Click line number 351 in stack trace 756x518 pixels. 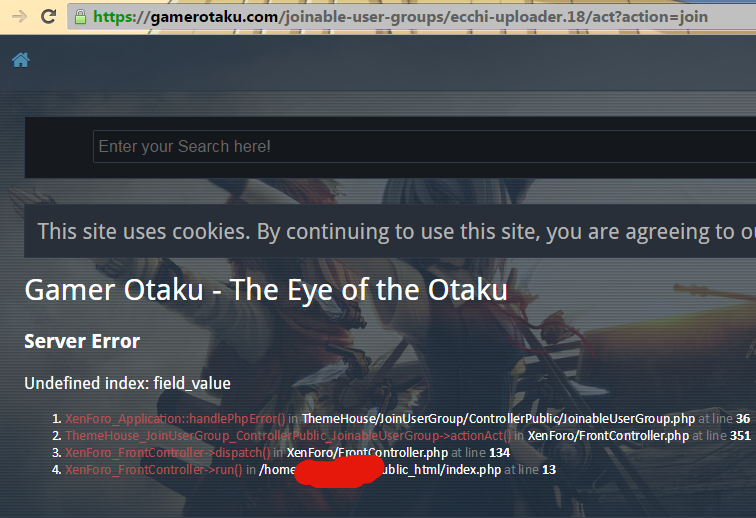click(x=740, y=436)
